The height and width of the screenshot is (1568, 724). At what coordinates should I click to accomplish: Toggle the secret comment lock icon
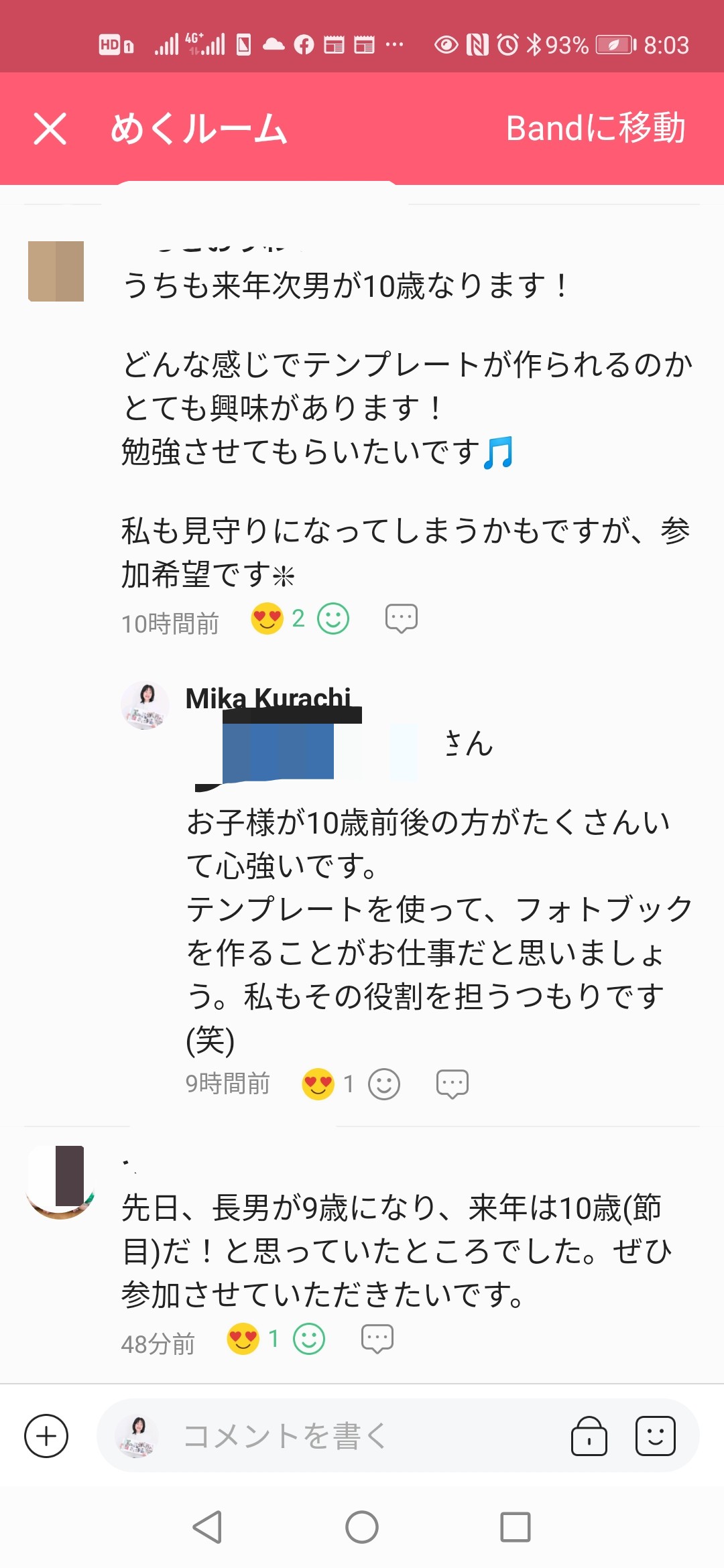coord(589,1436)
